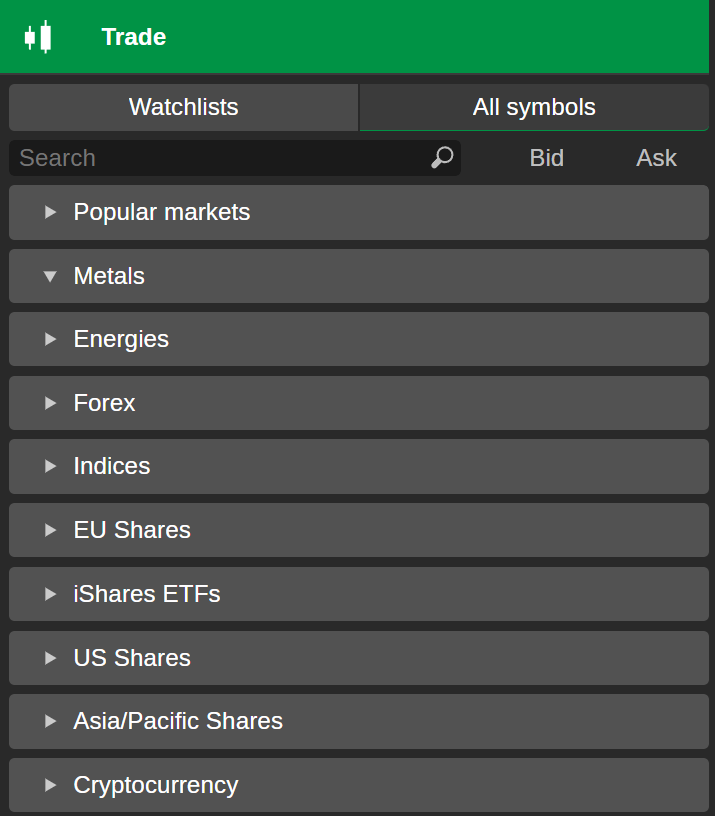Expand the Popular markets arrow

51,212
